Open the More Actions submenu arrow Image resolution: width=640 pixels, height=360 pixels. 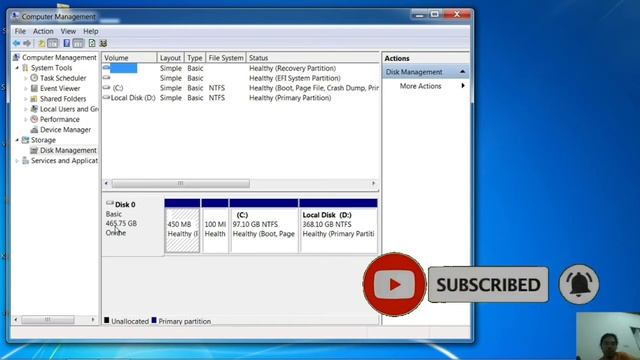(x=463, y=86)
